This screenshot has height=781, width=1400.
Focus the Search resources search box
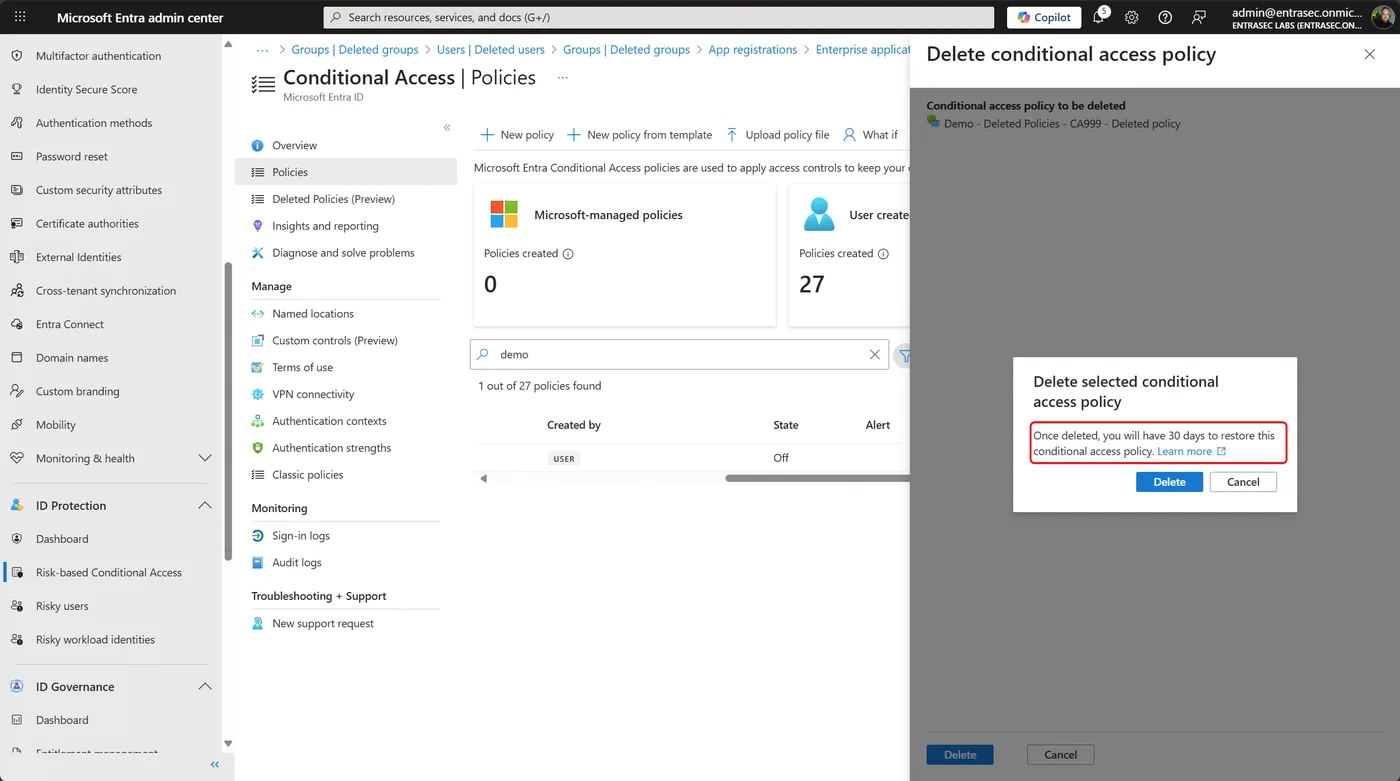pyautogui.click(x=659, y=17)
